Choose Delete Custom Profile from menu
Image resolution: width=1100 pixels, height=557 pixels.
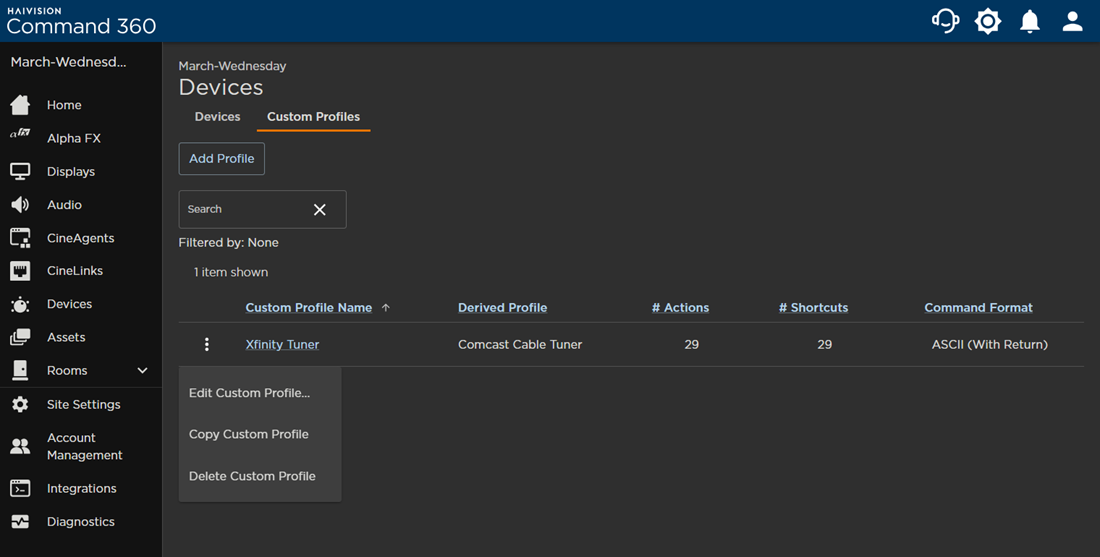click(260, 476)
